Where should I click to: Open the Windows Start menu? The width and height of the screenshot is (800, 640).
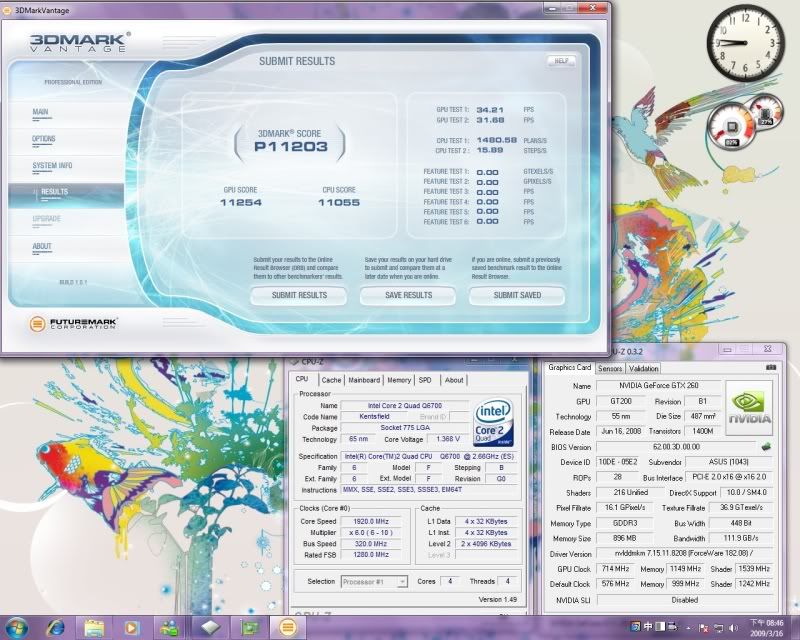[x=17, y=627]
